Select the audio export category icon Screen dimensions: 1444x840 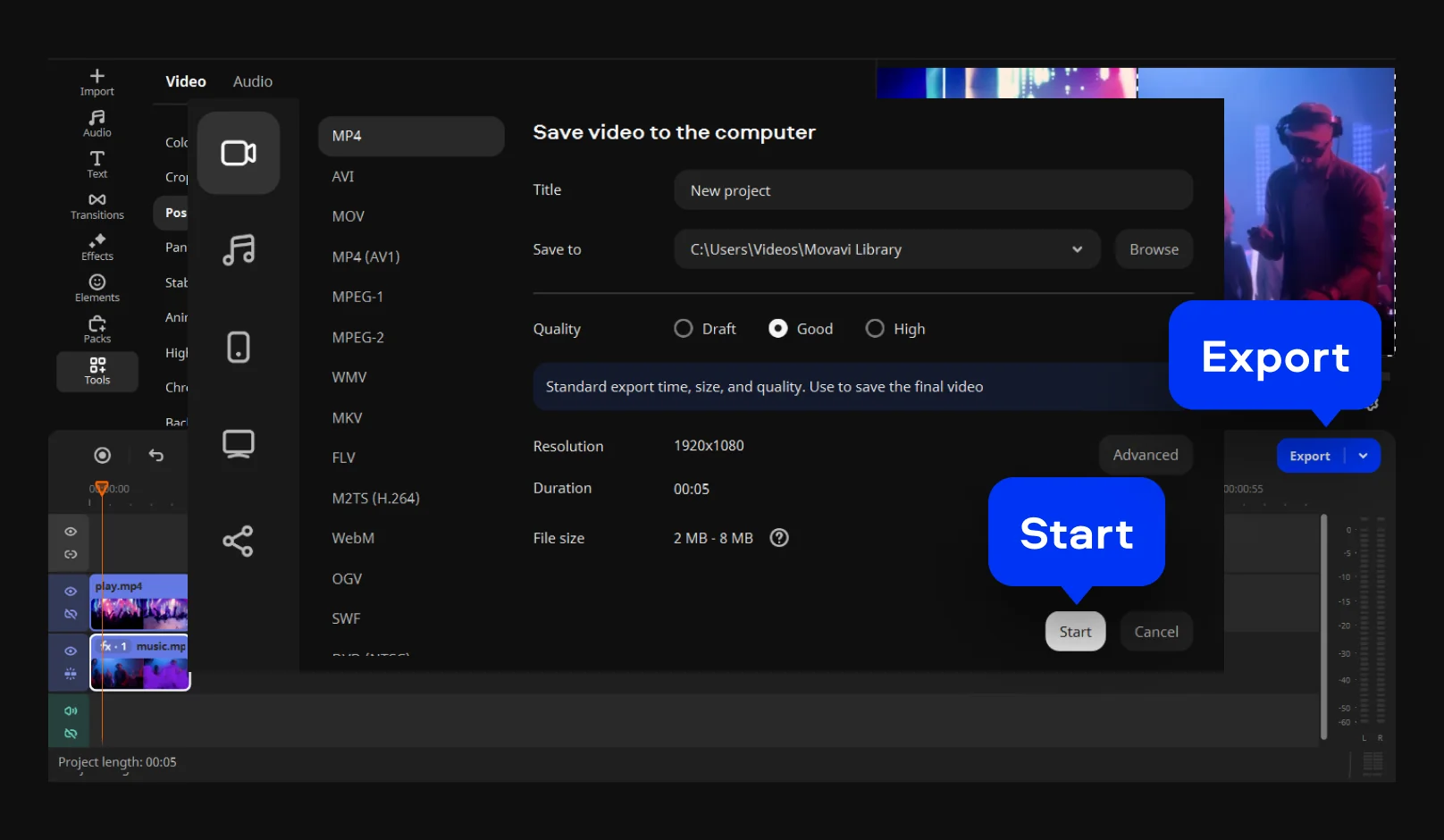(238, 250)
